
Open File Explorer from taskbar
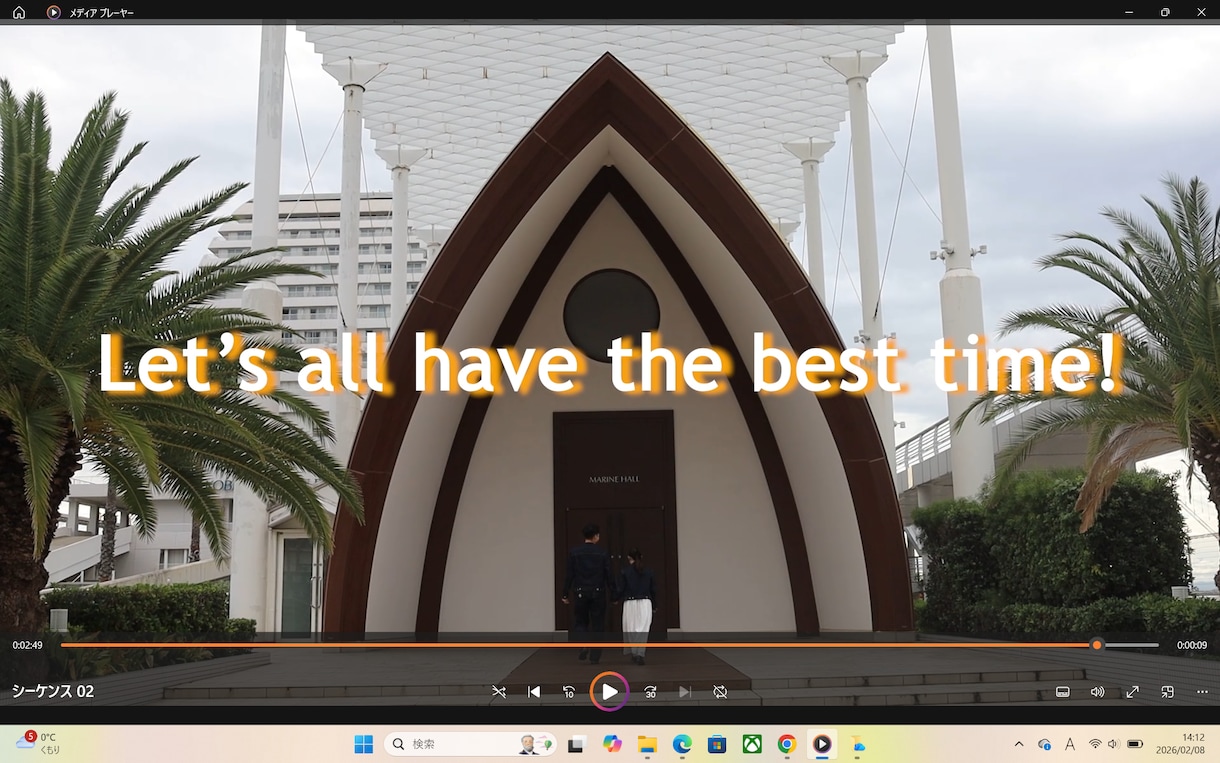pyautogui.click(x=647, y=744)
